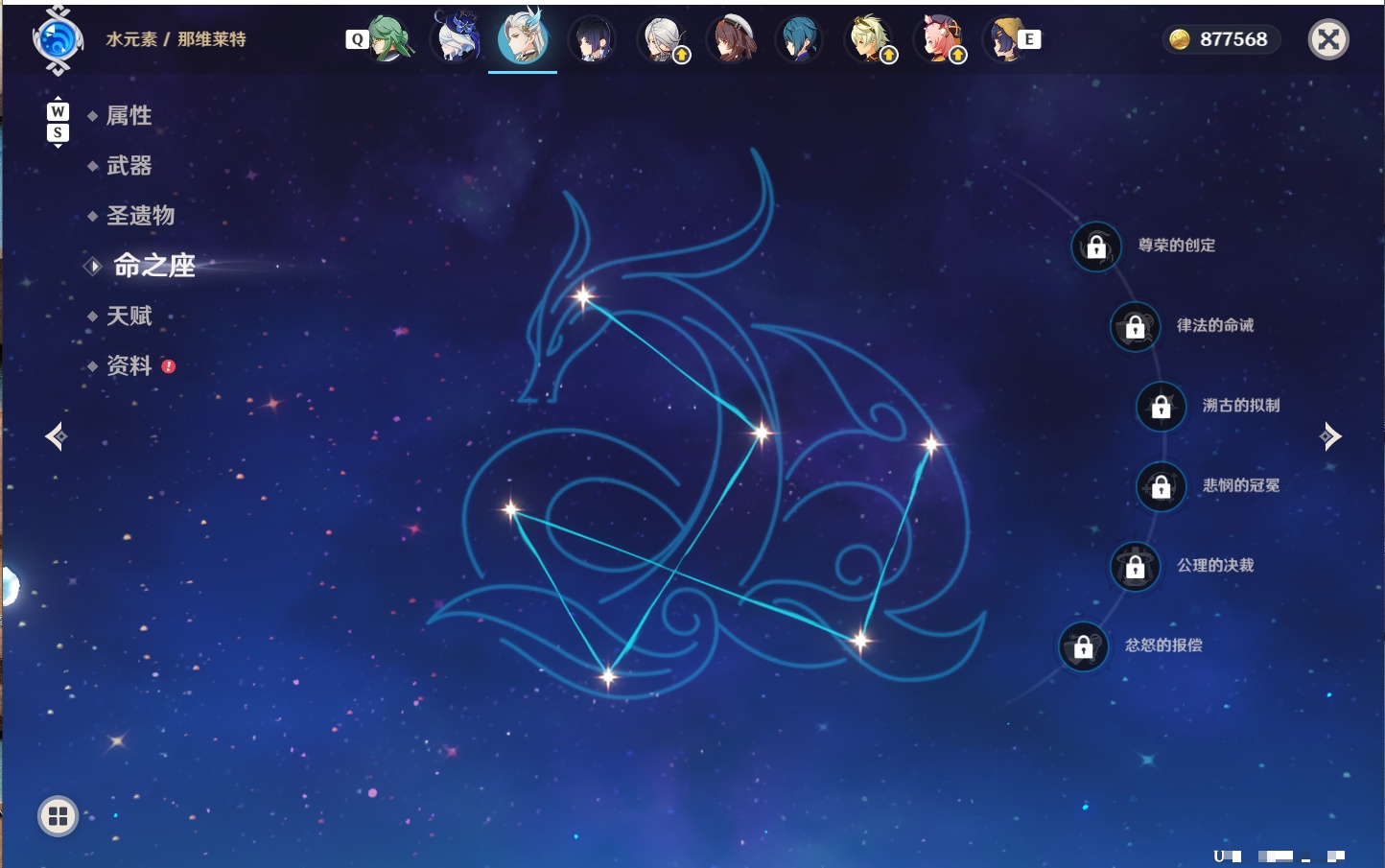Switch to the 武器 weapon tab

tap(129, 166)
